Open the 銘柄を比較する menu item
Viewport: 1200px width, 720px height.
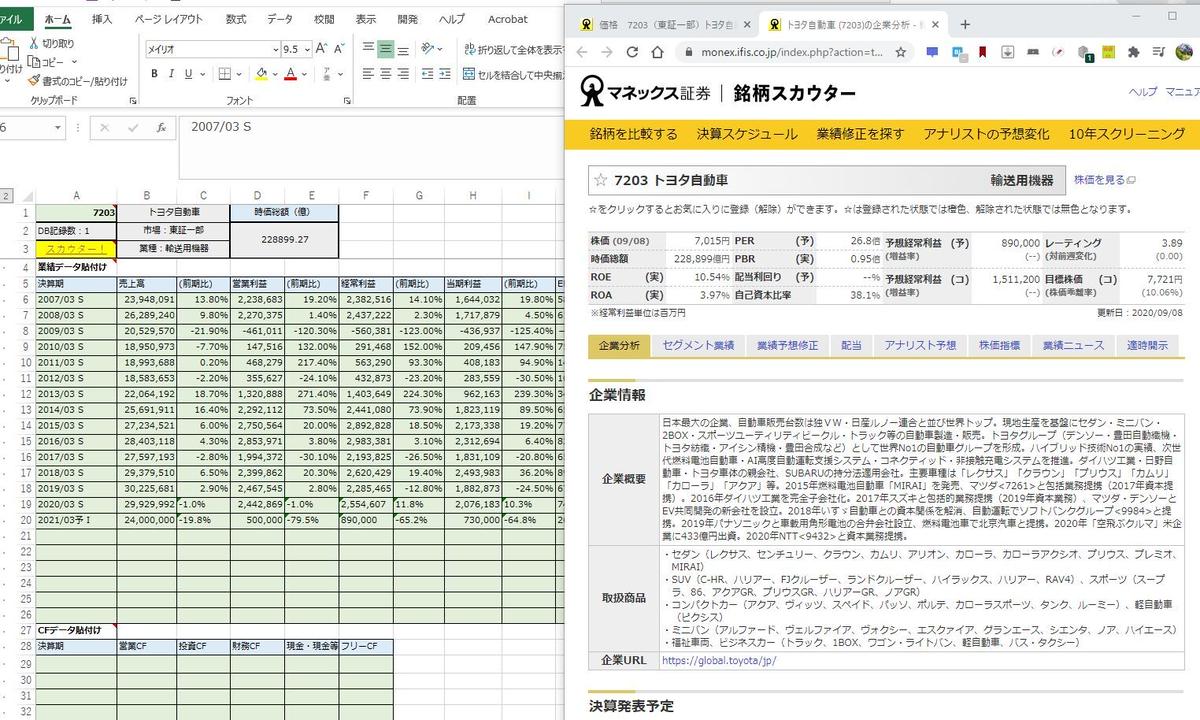[634, 134]
